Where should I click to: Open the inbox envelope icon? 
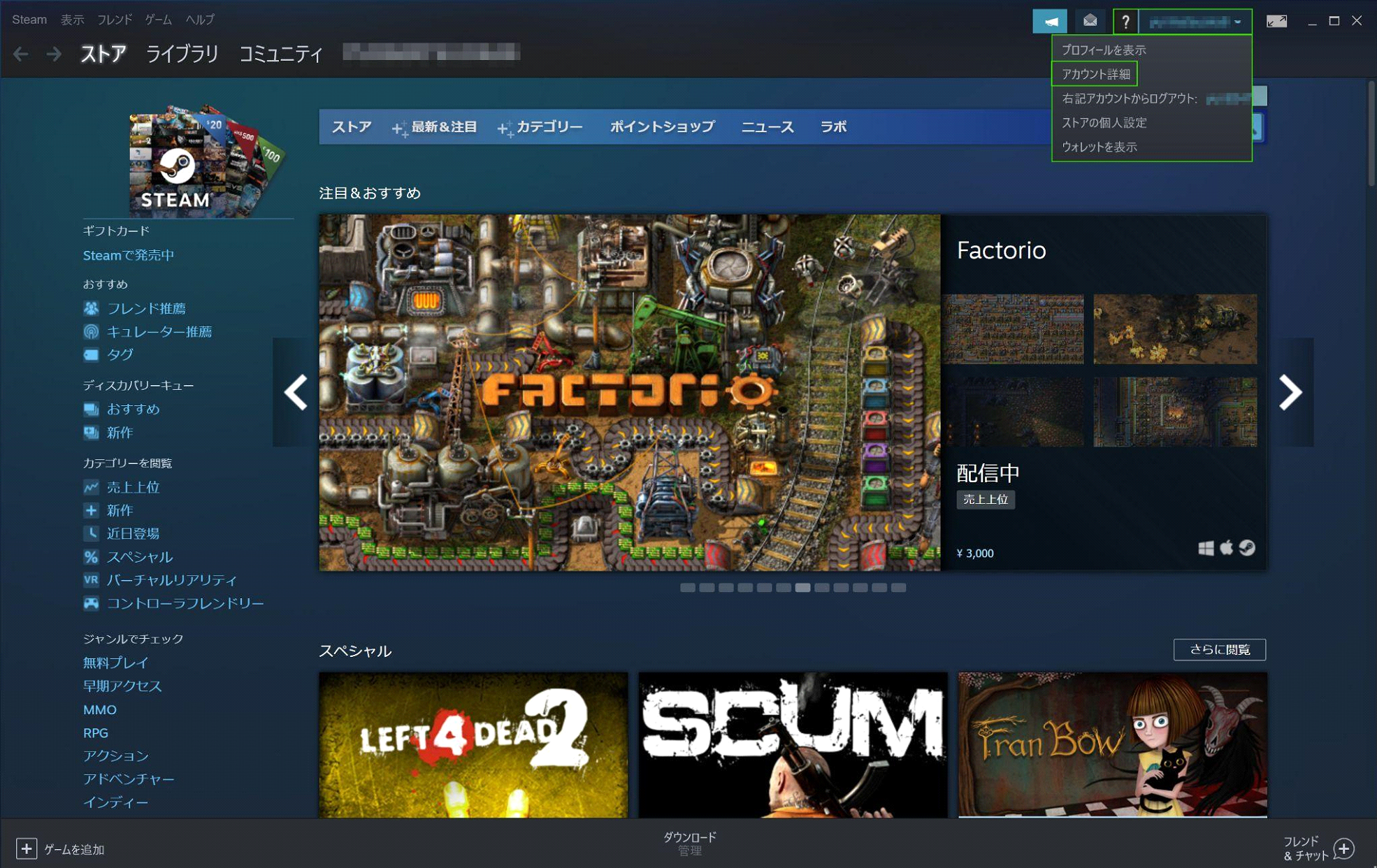(x=1089, y=21)
